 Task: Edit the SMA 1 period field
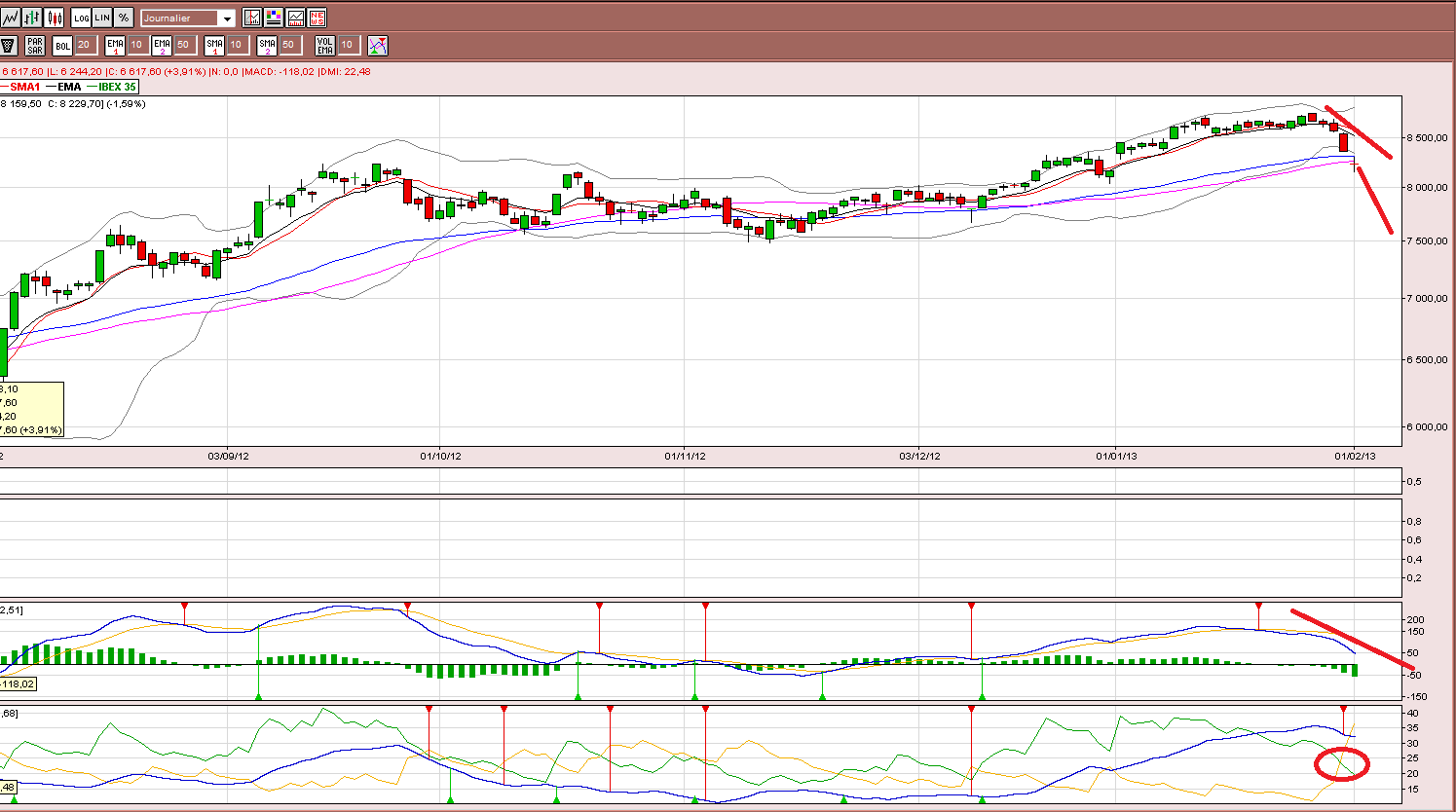click(238, 45)
